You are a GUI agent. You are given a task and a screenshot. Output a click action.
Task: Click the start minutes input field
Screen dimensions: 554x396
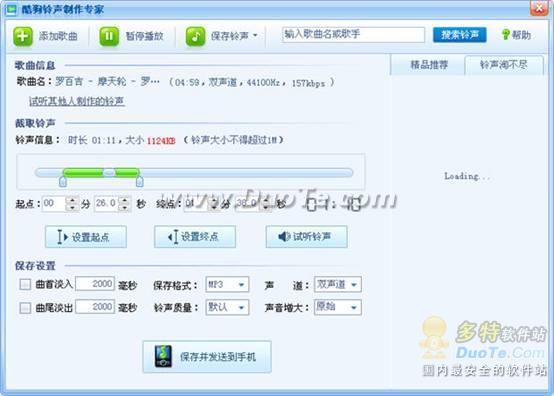pyautogui.click(x=54, y=203)
